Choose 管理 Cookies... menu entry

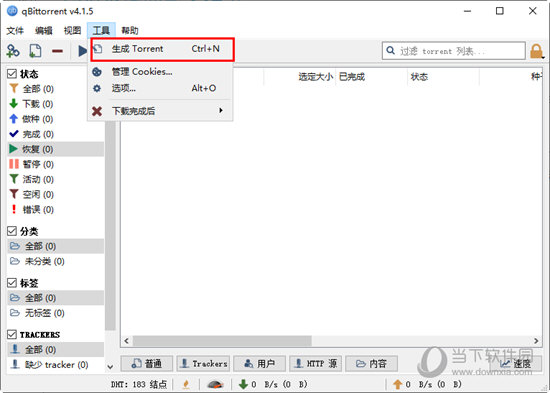[x=160, y=72]
